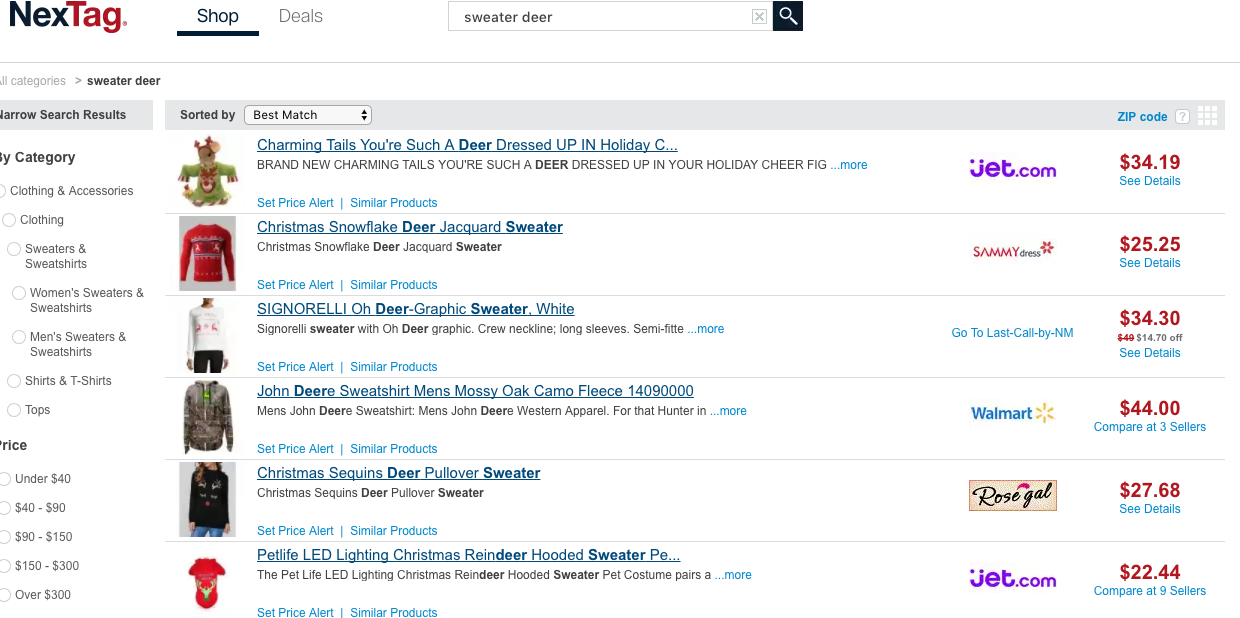Image resolution: width=1240 pixels, height=618 pixels.
Task: See Details under $34.19 price
Action: 1150,181
